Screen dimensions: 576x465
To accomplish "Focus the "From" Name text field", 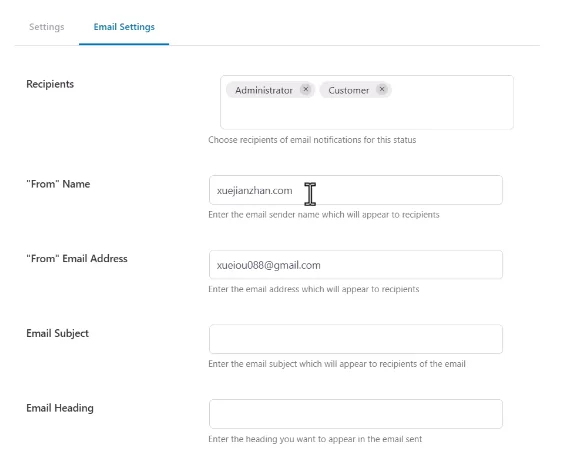I will pyautogui.click(x=356, y=190).
